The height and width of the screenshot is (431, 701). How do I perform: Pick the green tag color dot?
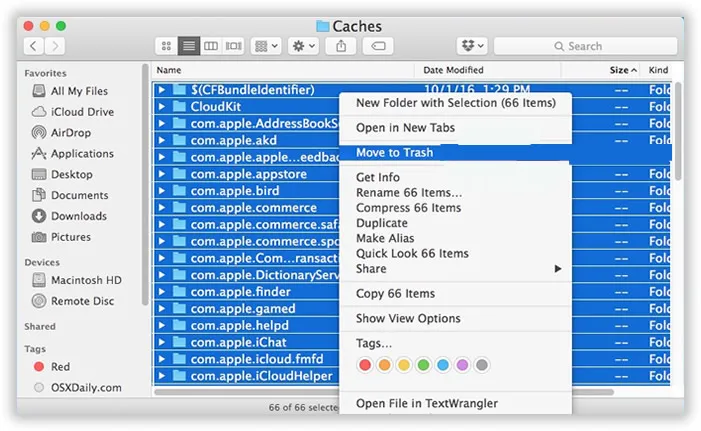coord(424,365)
